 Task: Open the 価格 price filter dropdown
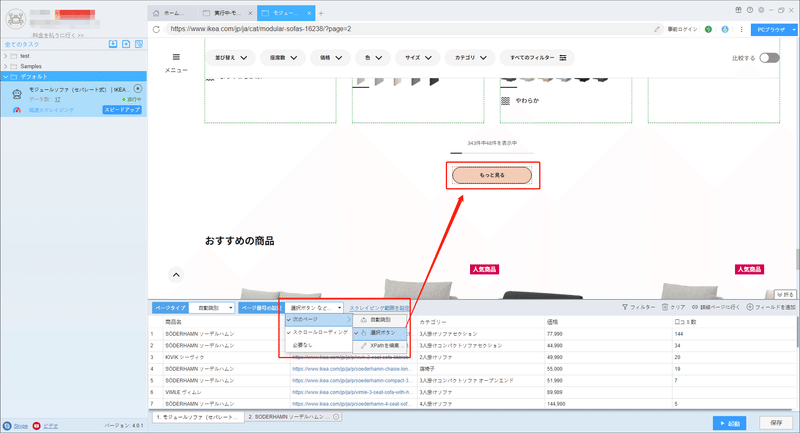point(331,58)
